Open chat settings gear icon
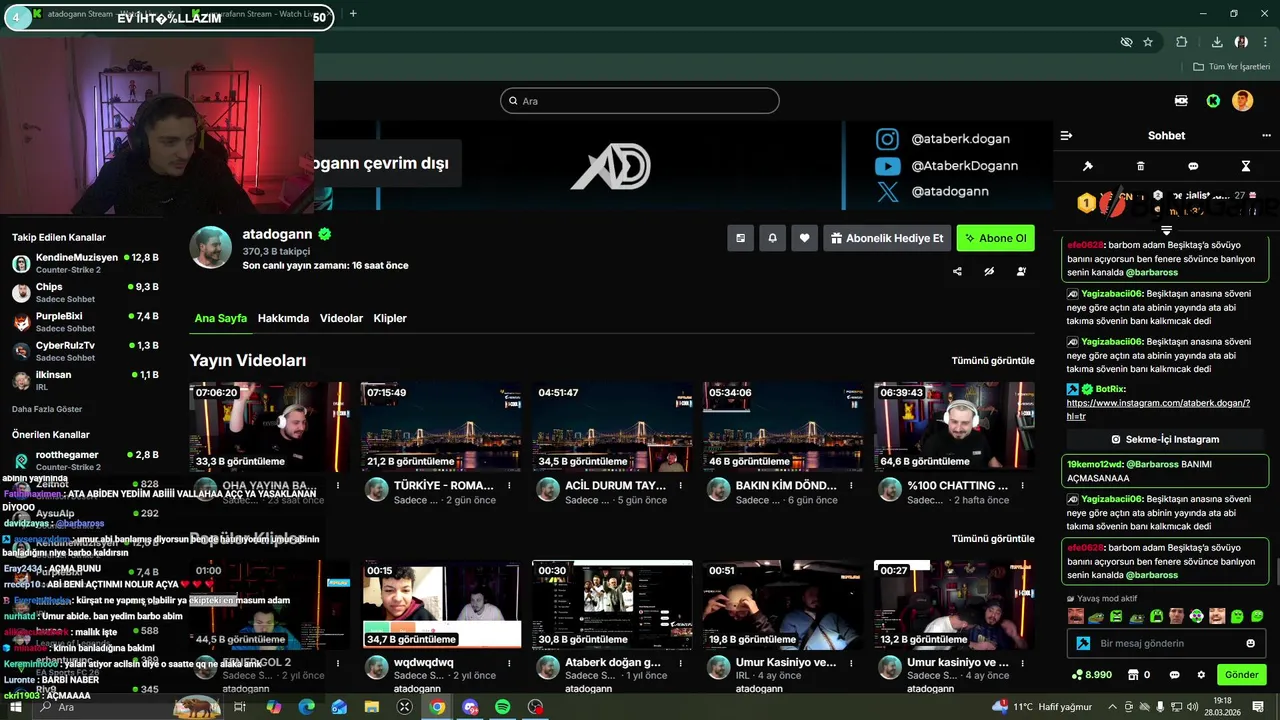The width and height of the screenshot is (1280, 720). pos(1201,675)
